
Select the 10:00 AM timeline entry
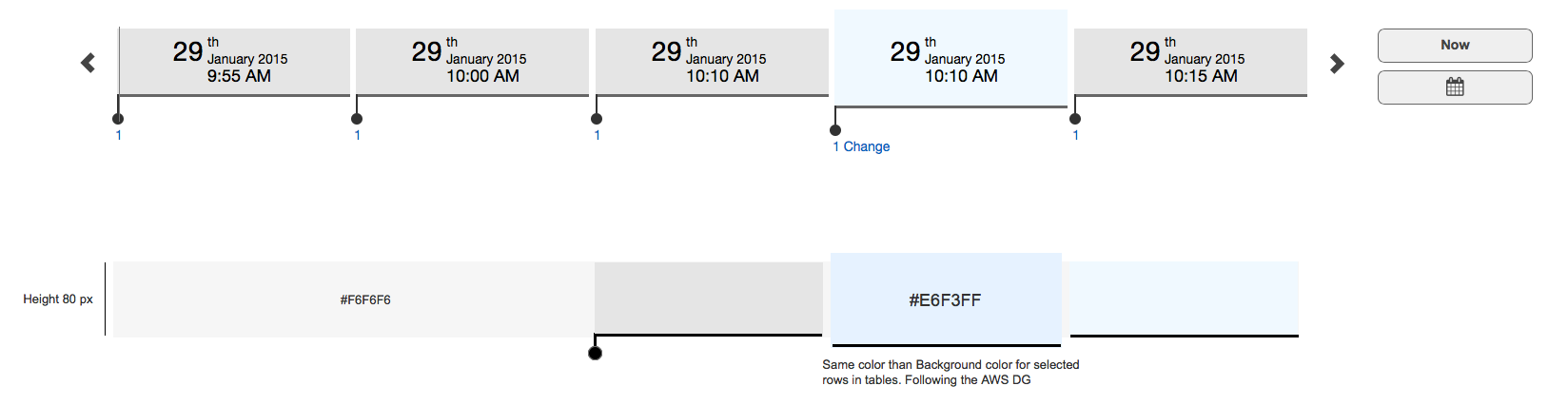pyautogui.click(x=473, y=62)
